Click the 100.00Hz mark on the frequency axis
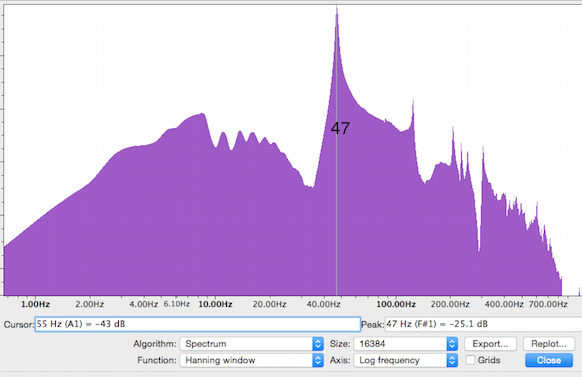 [x=396, y=304]
